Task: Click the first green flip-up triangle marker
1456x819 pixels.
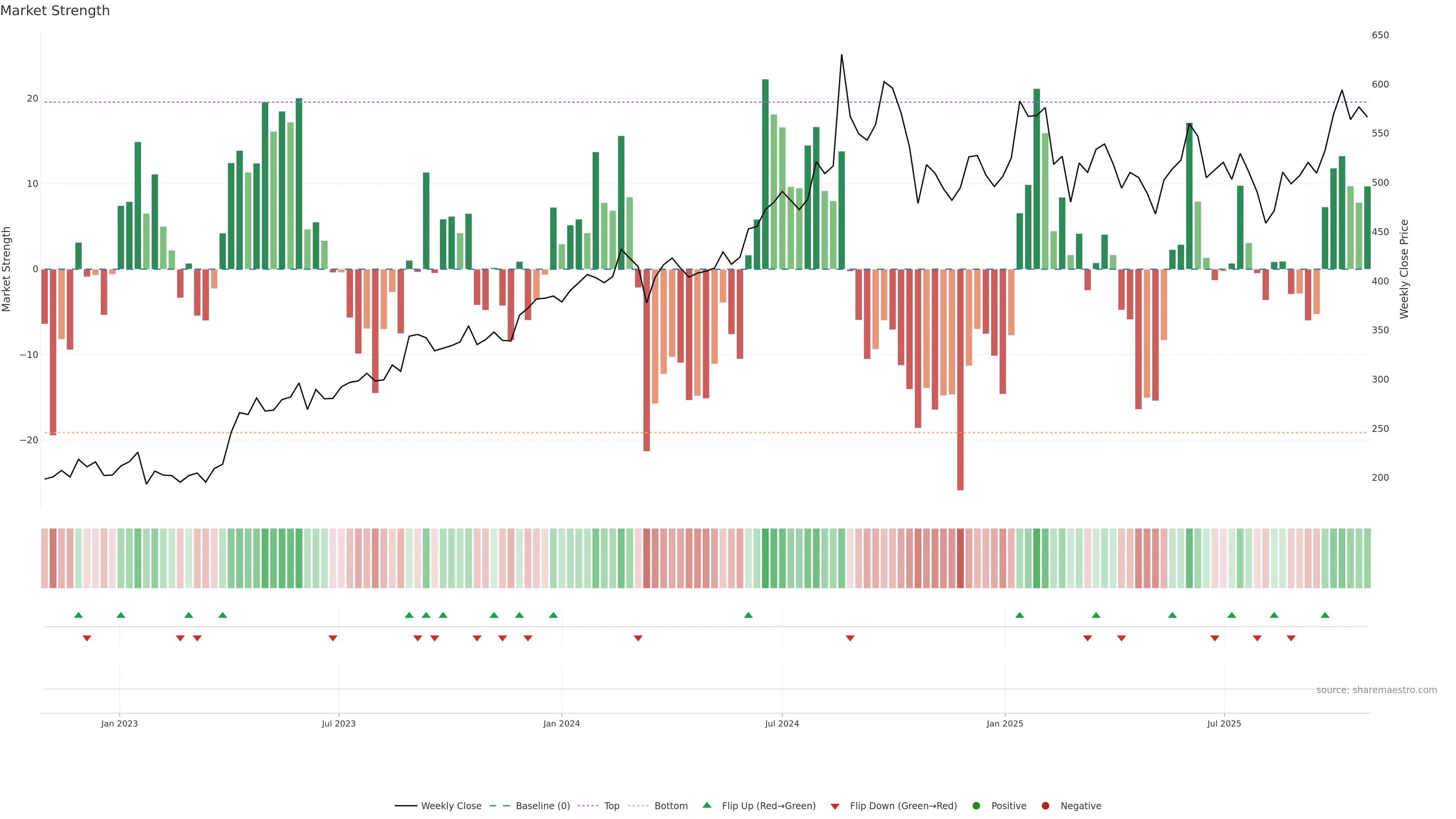Action: click(78, 615)
